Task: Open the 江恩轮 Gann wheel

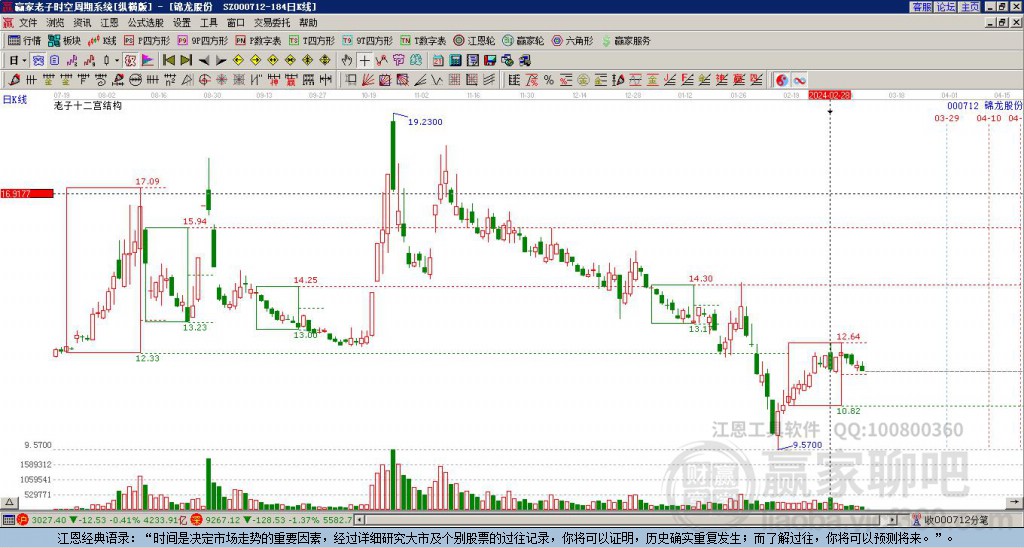Action: click(474, 40)
